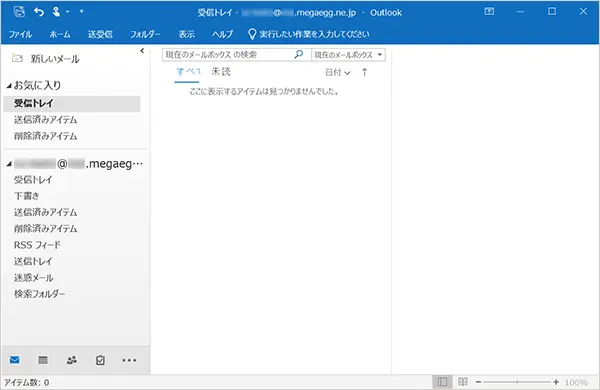The height and width of the screenshot is (390, 600).
Task: Open 受信トレイ under the megaegg account
Action: 33,179
